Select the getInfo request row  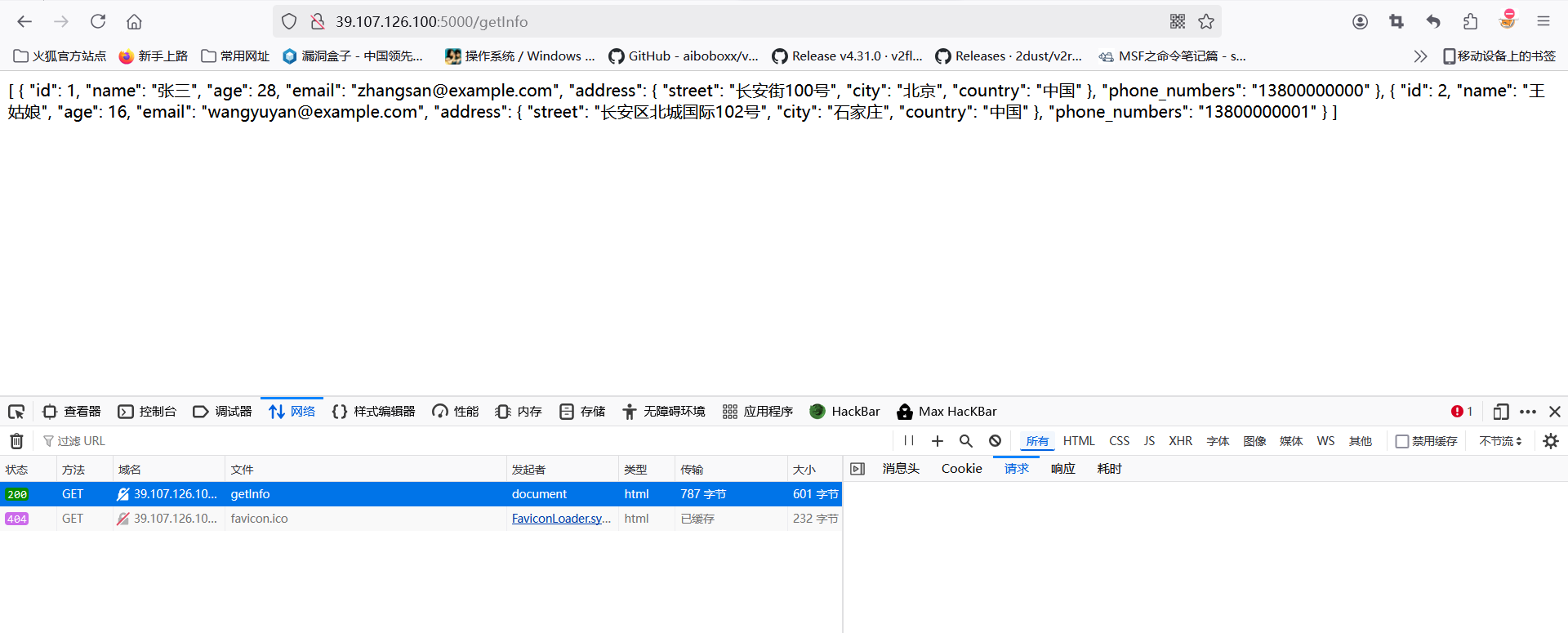pyautogui.click(x=421, y=494)
